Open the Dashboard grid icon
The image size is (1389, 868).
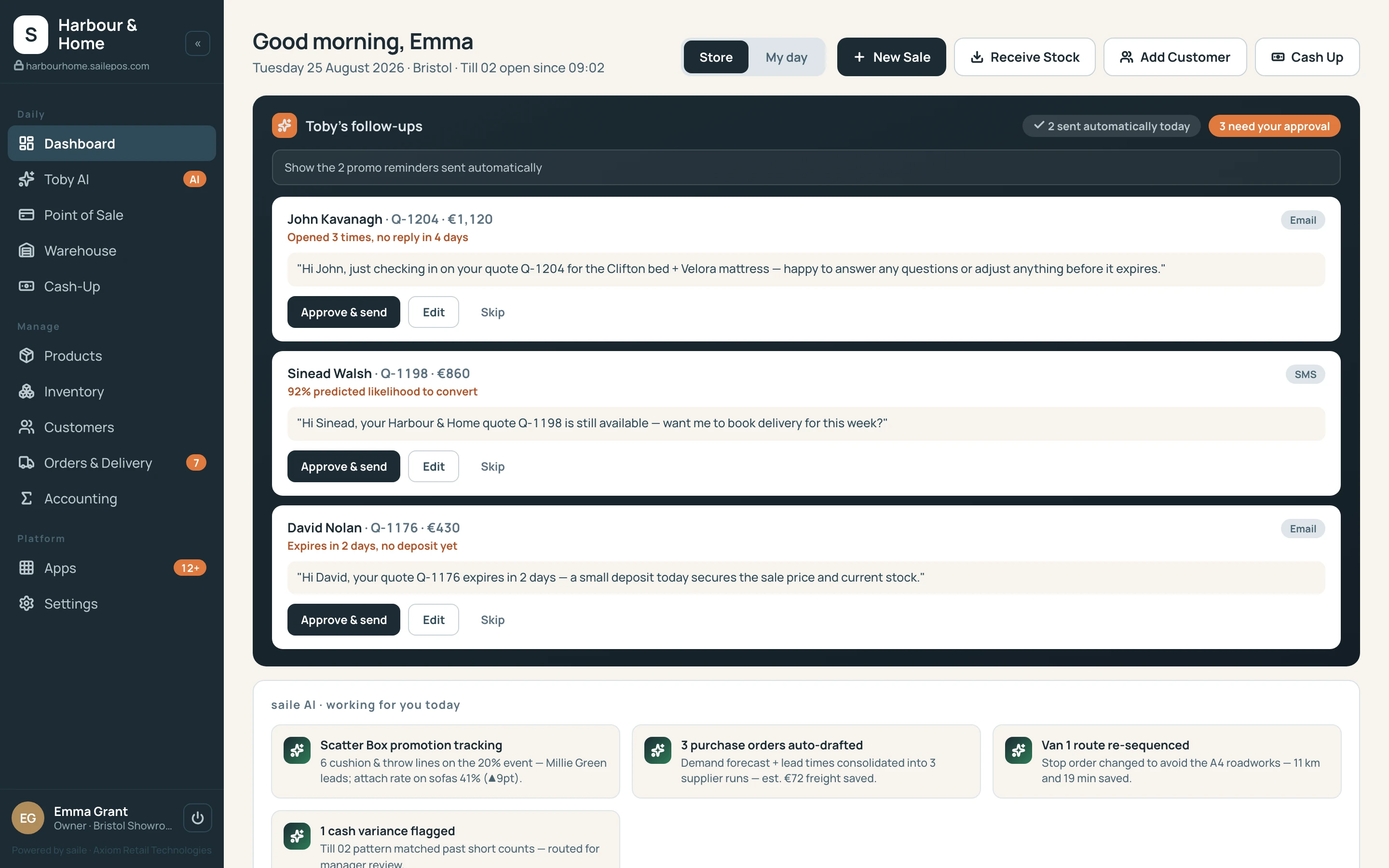point(27,144)
